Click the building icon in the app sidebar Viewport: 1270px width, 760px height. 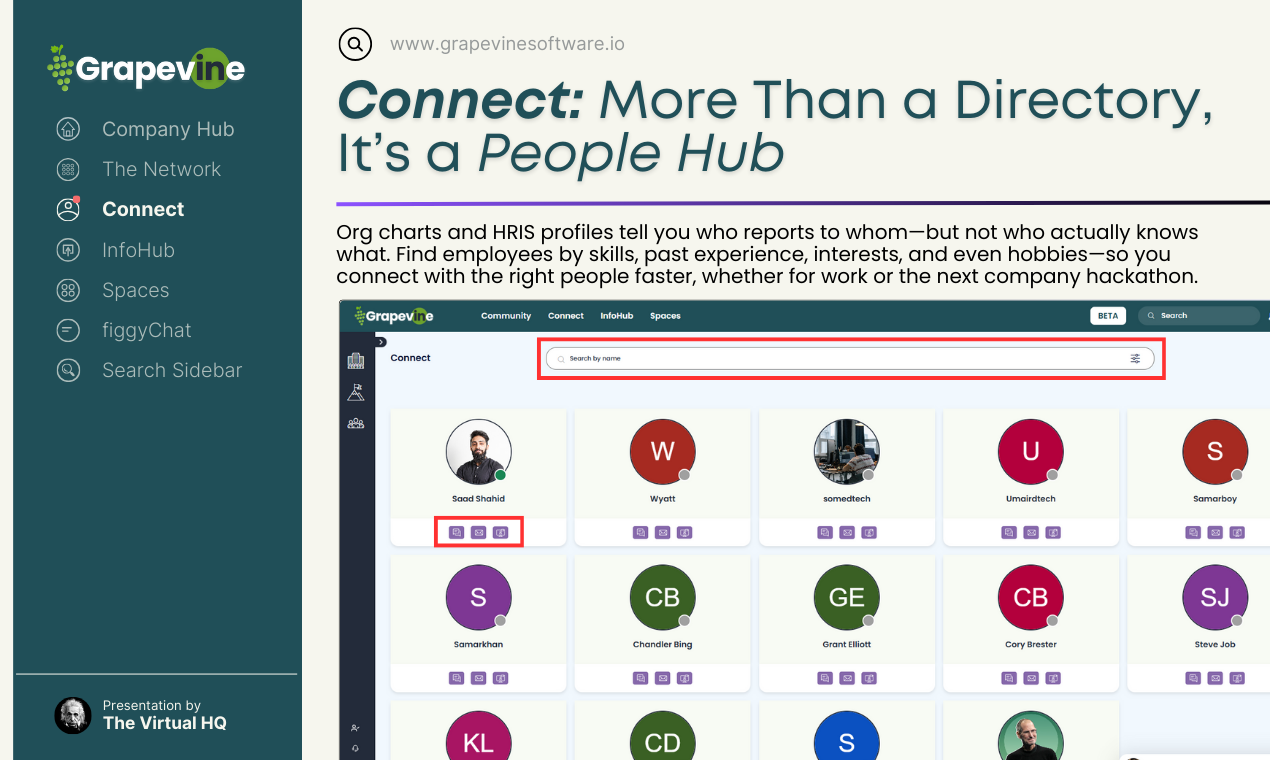[355, 362]
